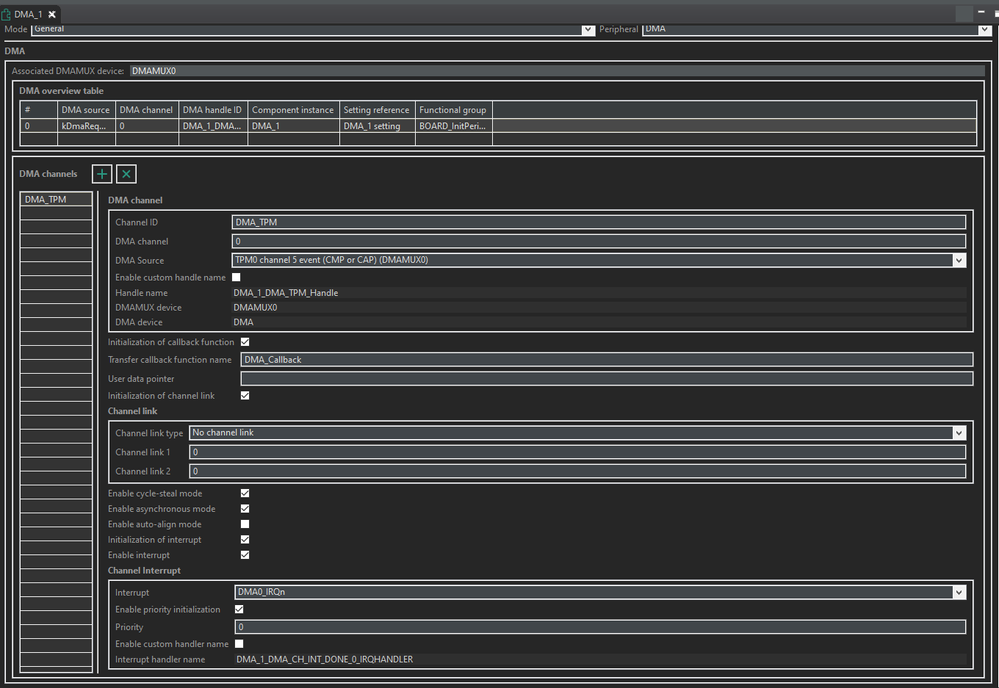Open the Peripheral DMA dropdown

984,29
